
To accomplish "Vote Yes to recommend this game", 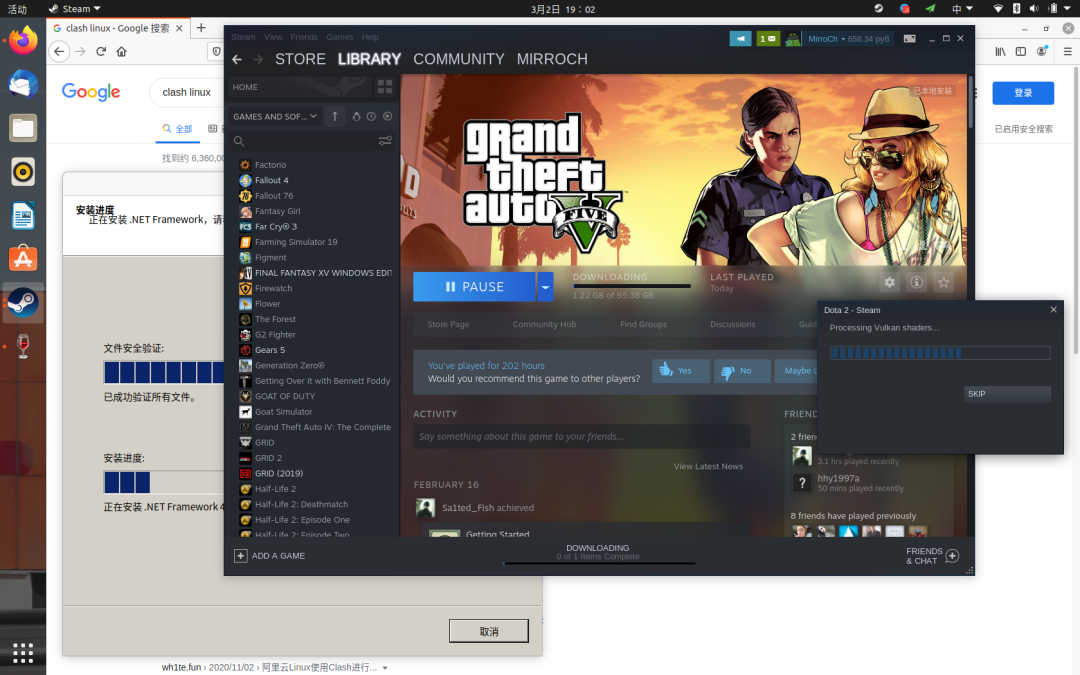I will tap(681, 371).
